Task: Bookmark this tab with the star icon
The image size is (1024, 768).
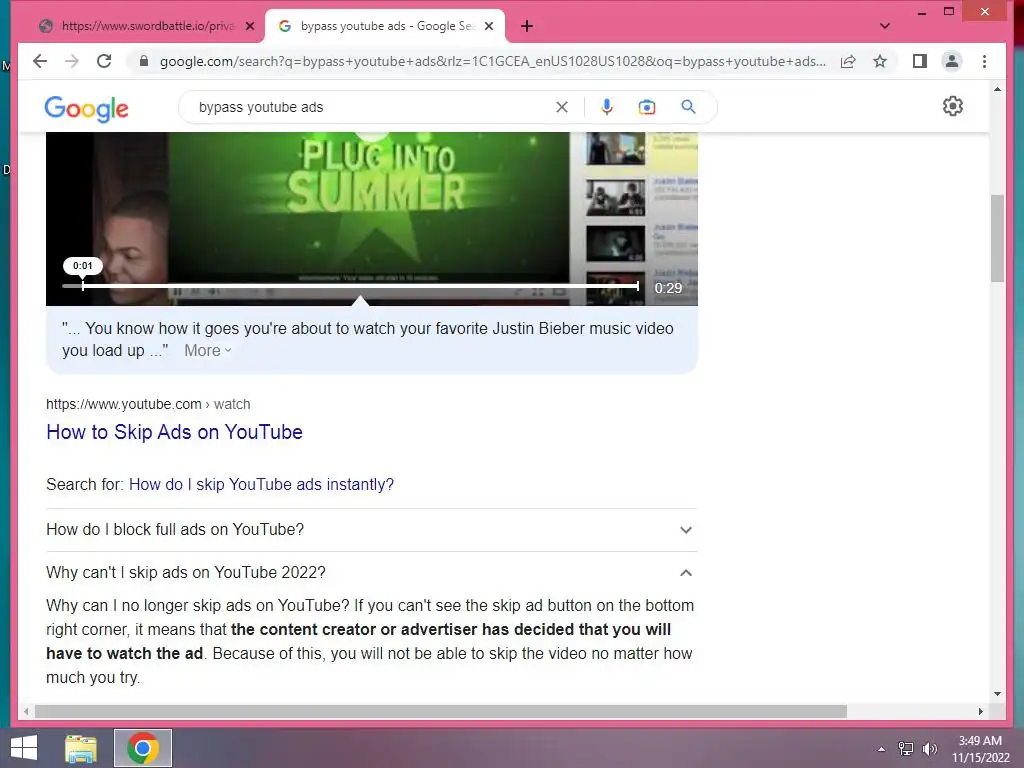Action: coord(880,61)
